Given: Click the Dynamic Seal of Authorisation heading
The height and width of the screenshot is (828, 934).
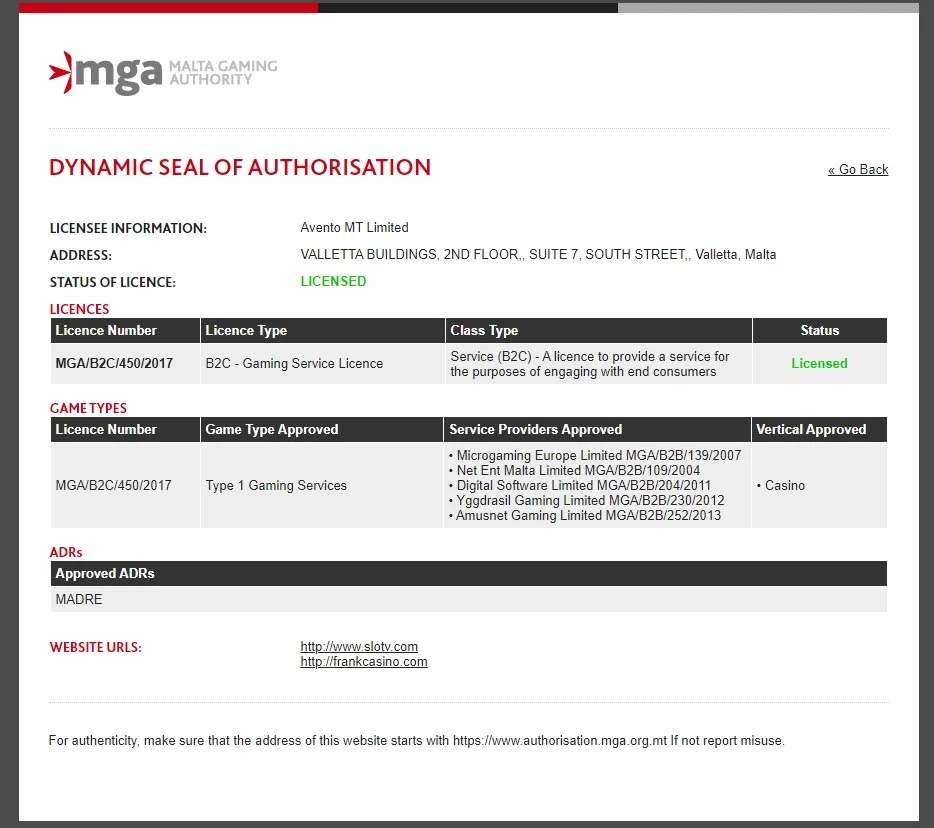Looking at the screenshot, I should [x=240, y=167].
